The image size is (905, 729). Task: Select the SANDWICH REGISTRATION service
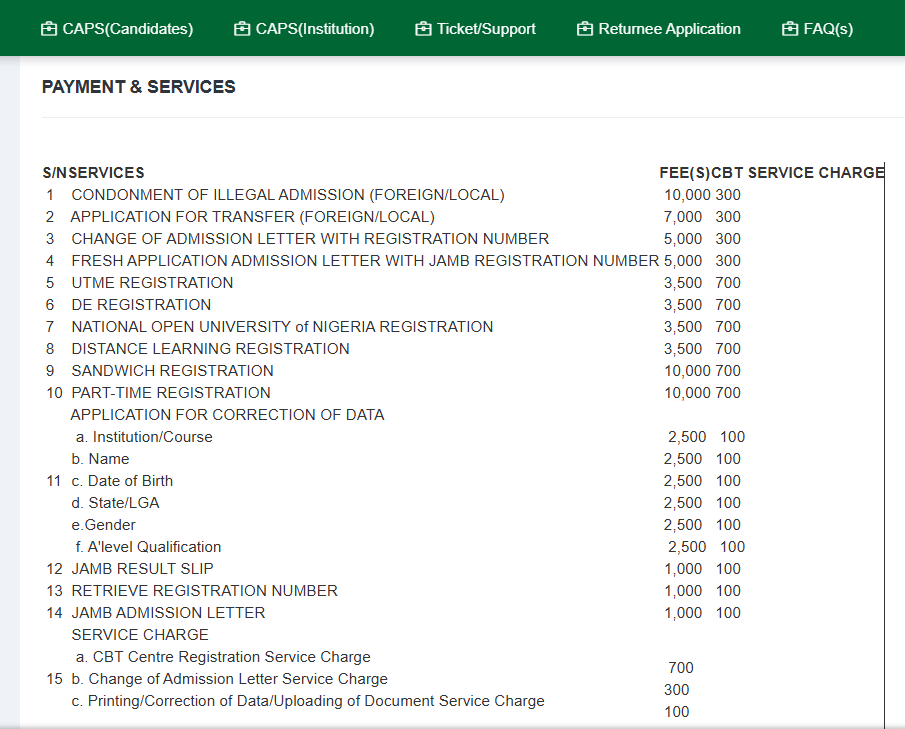coord(172,370)
